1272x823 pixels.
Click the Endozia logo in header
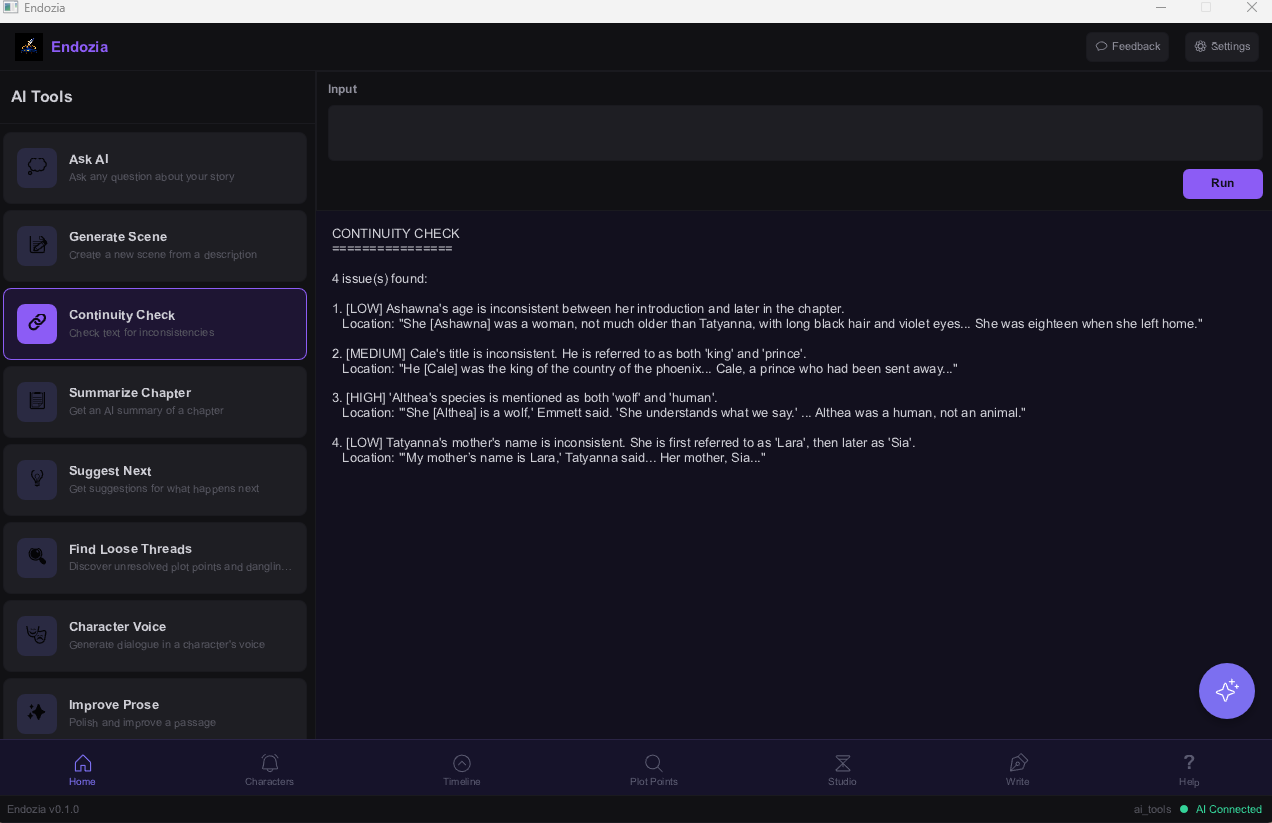coord(29,47)
